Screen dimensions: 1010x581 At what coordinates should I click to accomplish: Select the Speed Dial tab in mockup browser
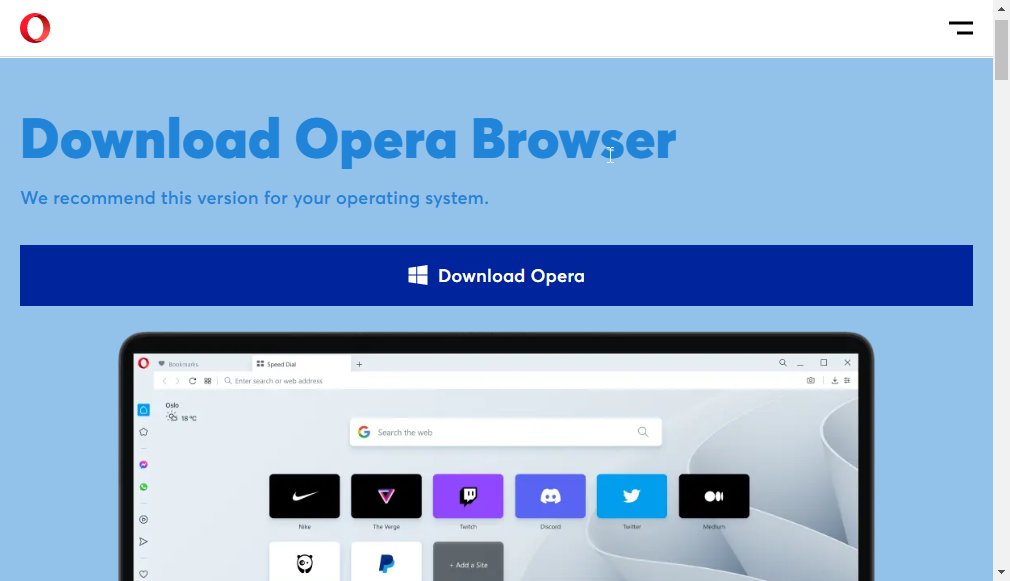(301, 364)
